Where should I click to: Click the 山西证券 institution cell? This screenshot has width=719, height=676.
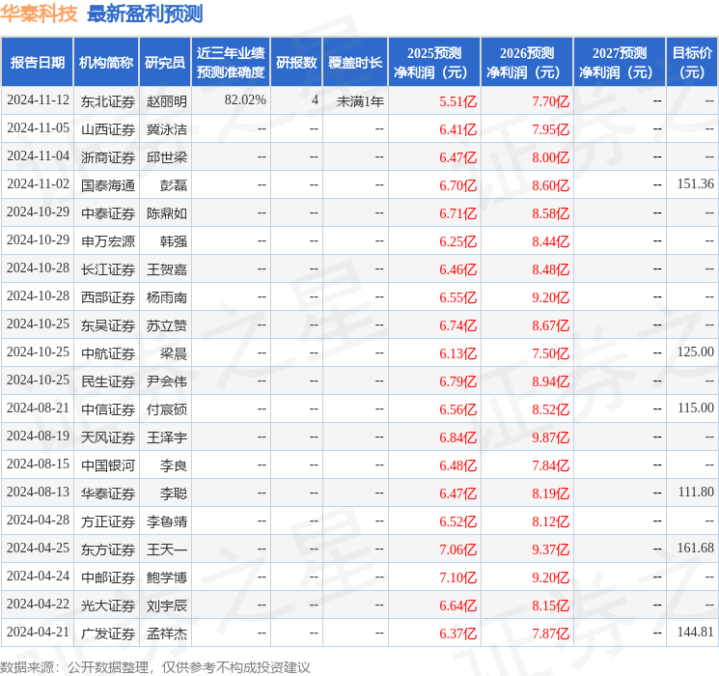click(x=108, y=129)
